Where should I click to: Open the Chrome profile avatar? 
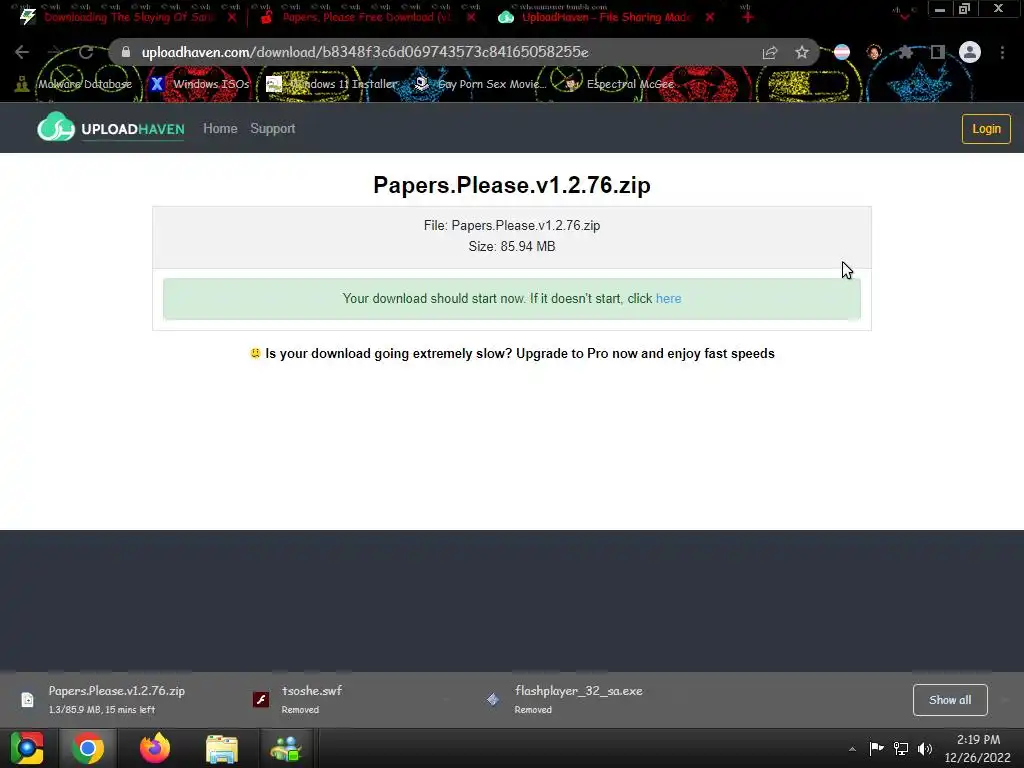970,52
